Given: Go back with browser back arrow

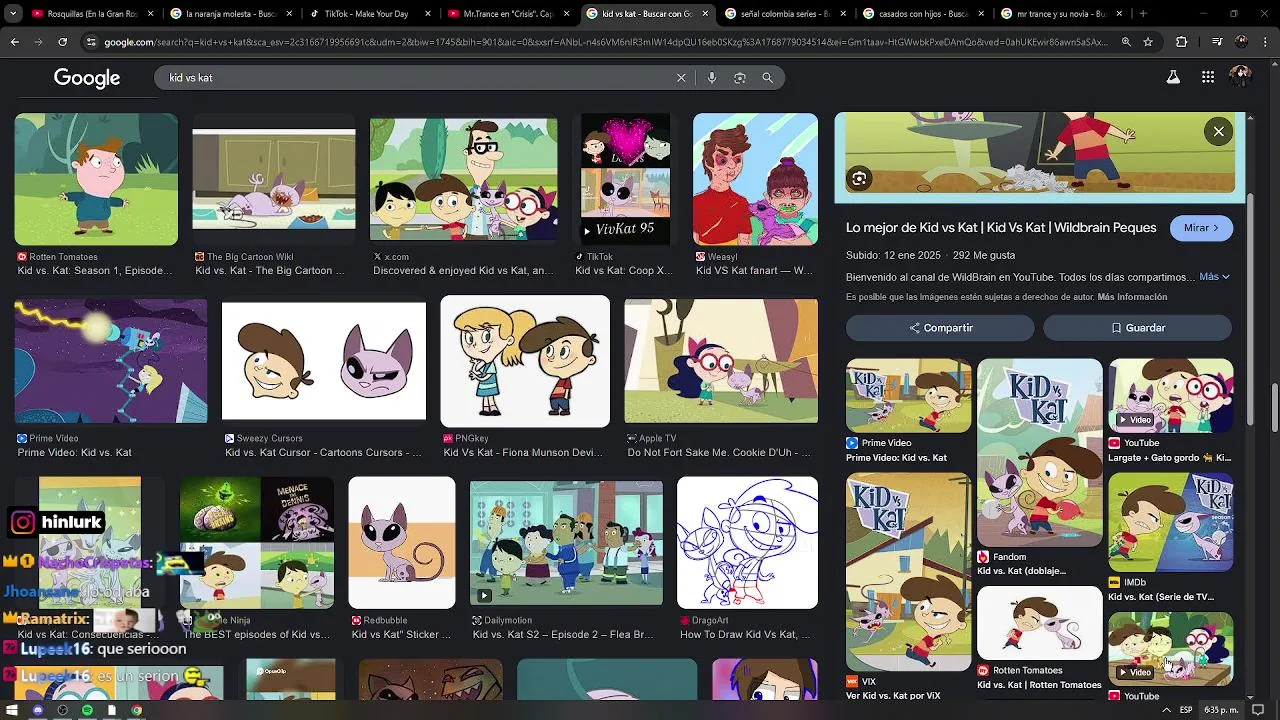Looking at the screenshot, I should (x=15, y=42).
